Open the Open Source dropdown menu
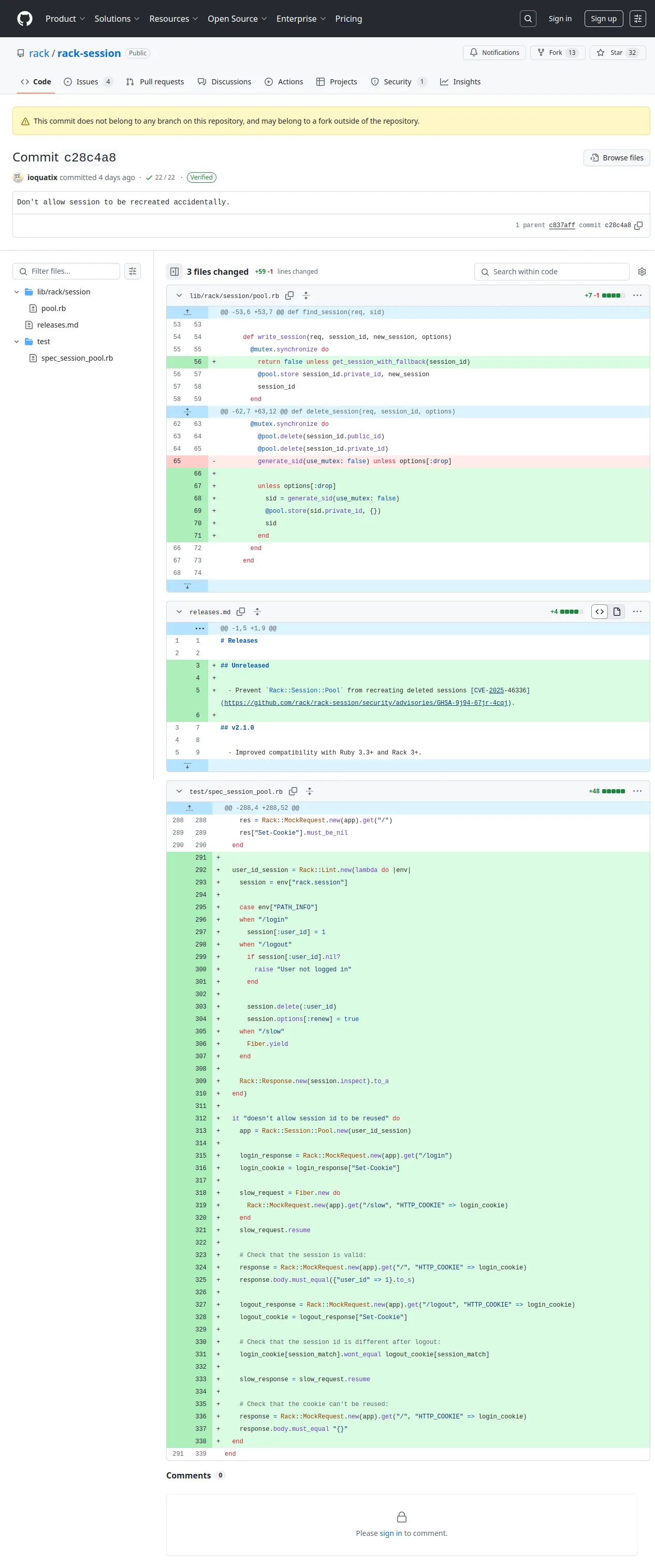Image resolution: width=655 pixels, height=1568 pixels. 237,19
